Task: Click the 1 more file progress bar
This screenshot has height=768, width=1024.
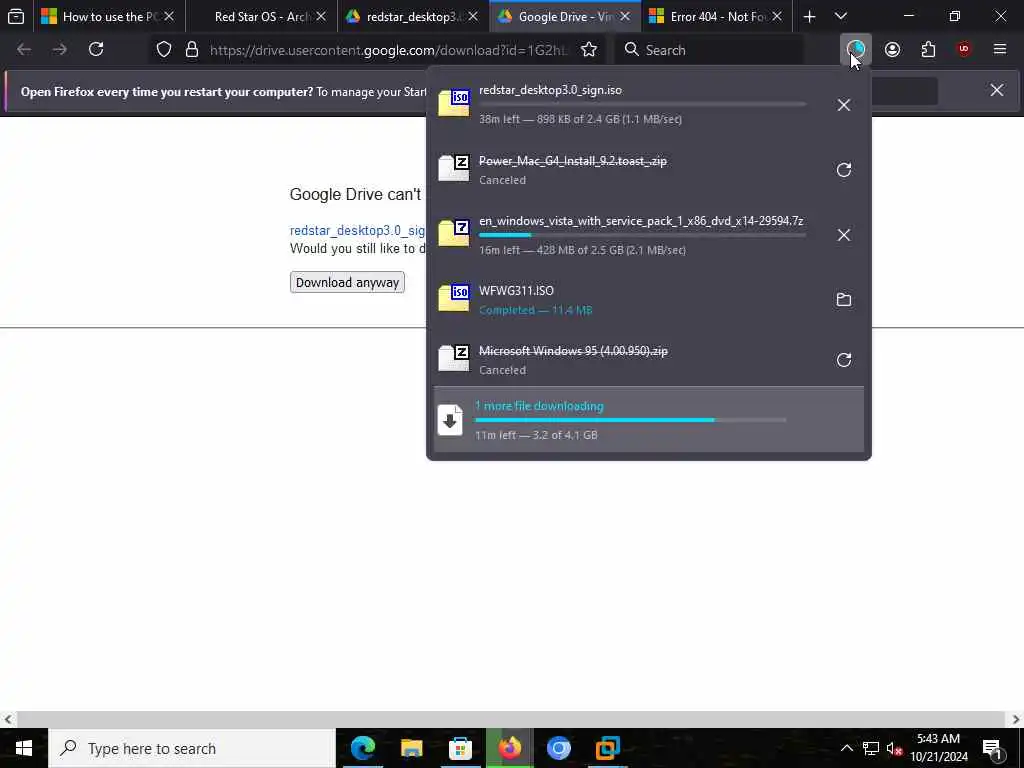Action: point(630,421)
